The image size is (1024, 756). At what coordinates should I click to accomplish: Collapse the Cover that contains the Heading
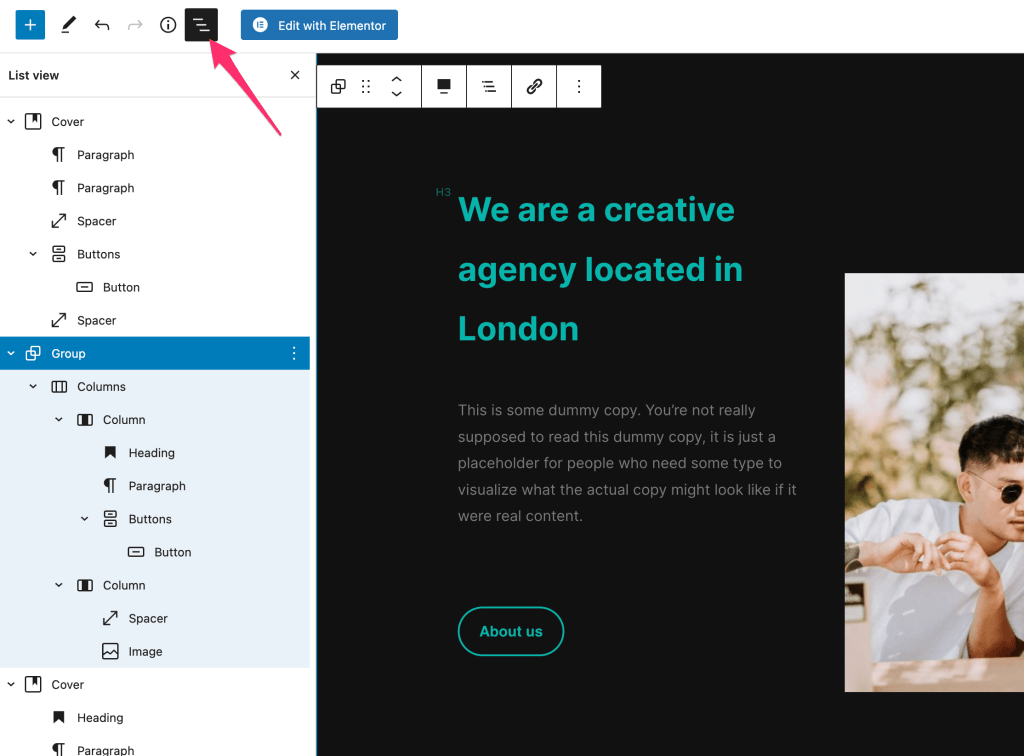click(11, 684)
